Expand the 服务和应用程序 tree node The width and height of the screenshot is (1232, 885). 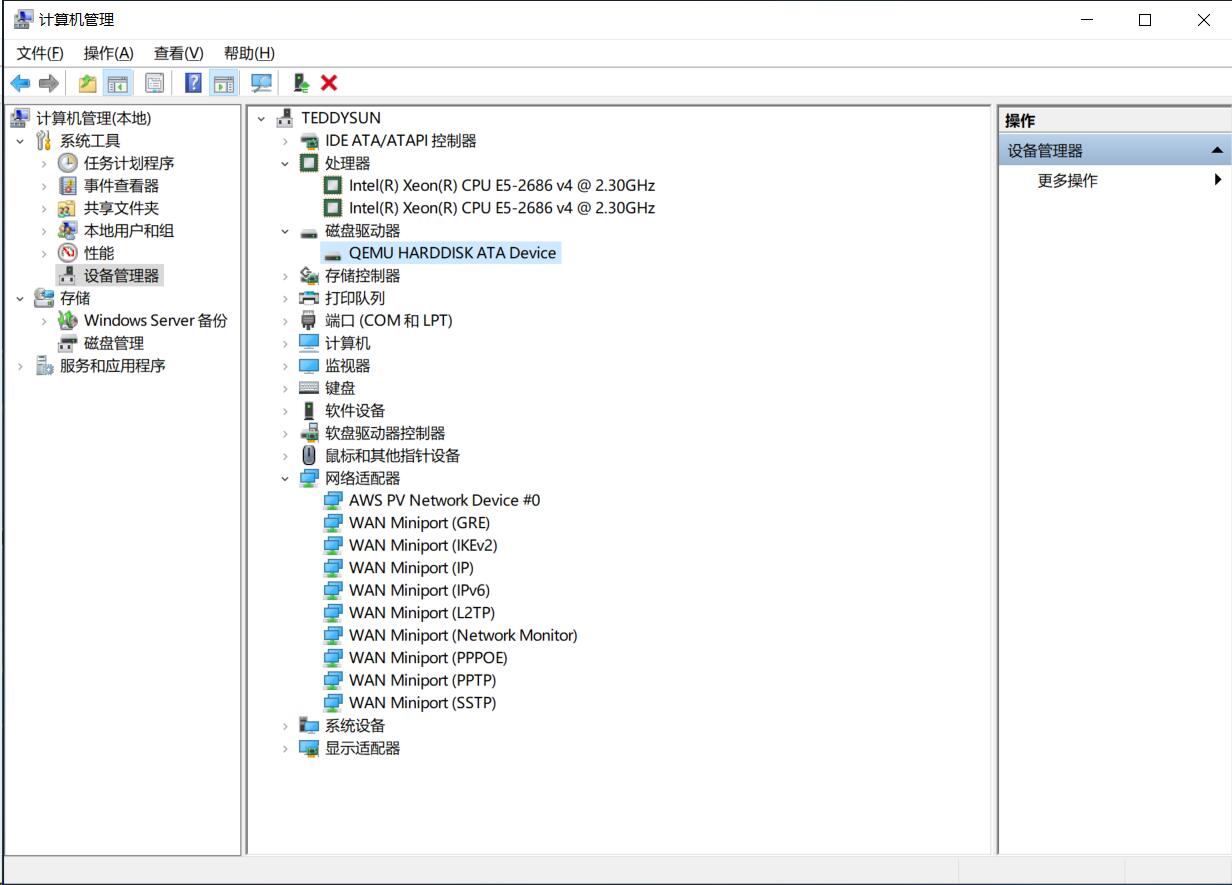(19, 366)
